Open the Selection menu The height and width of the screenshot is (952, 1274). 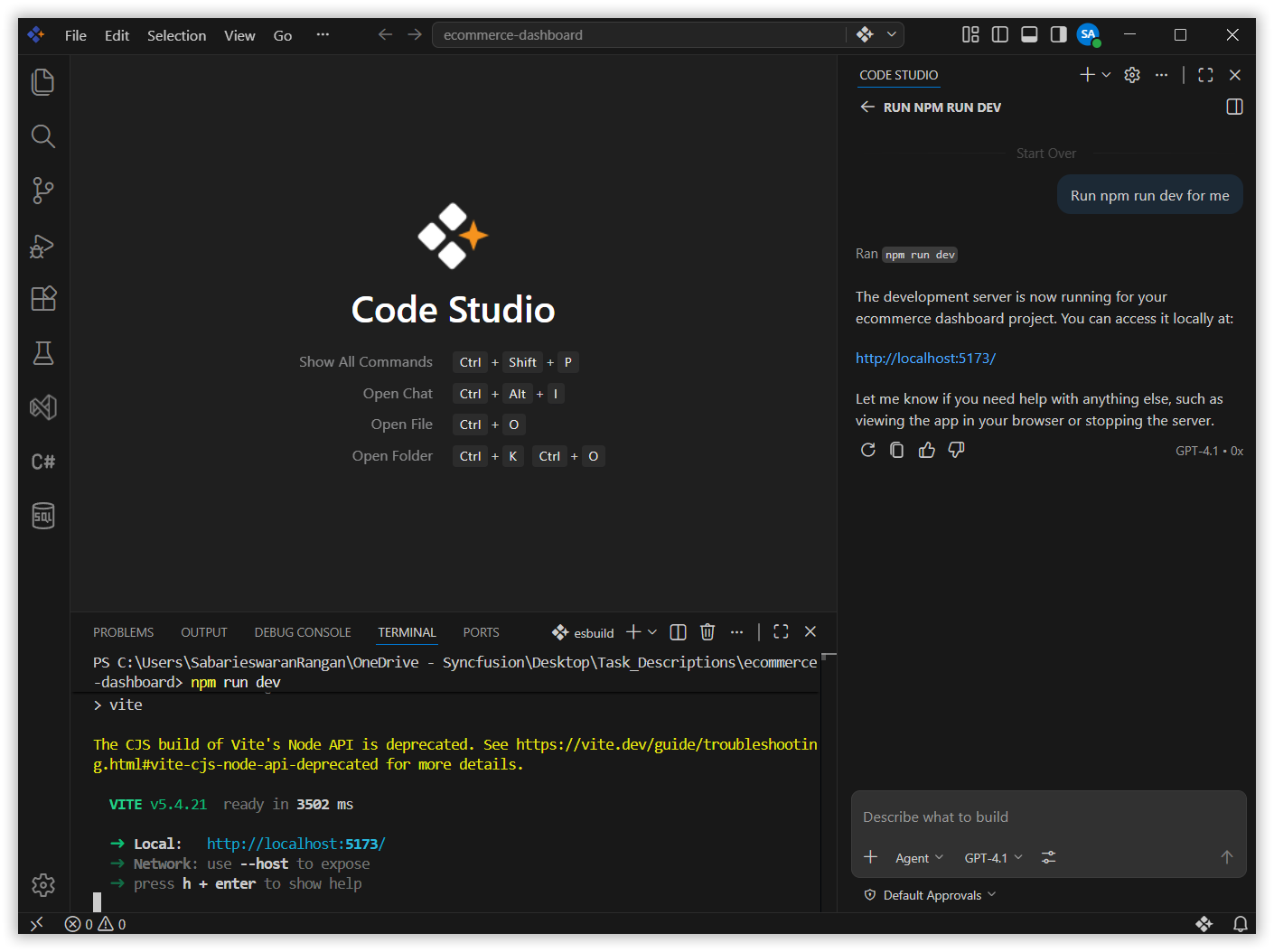176,35
